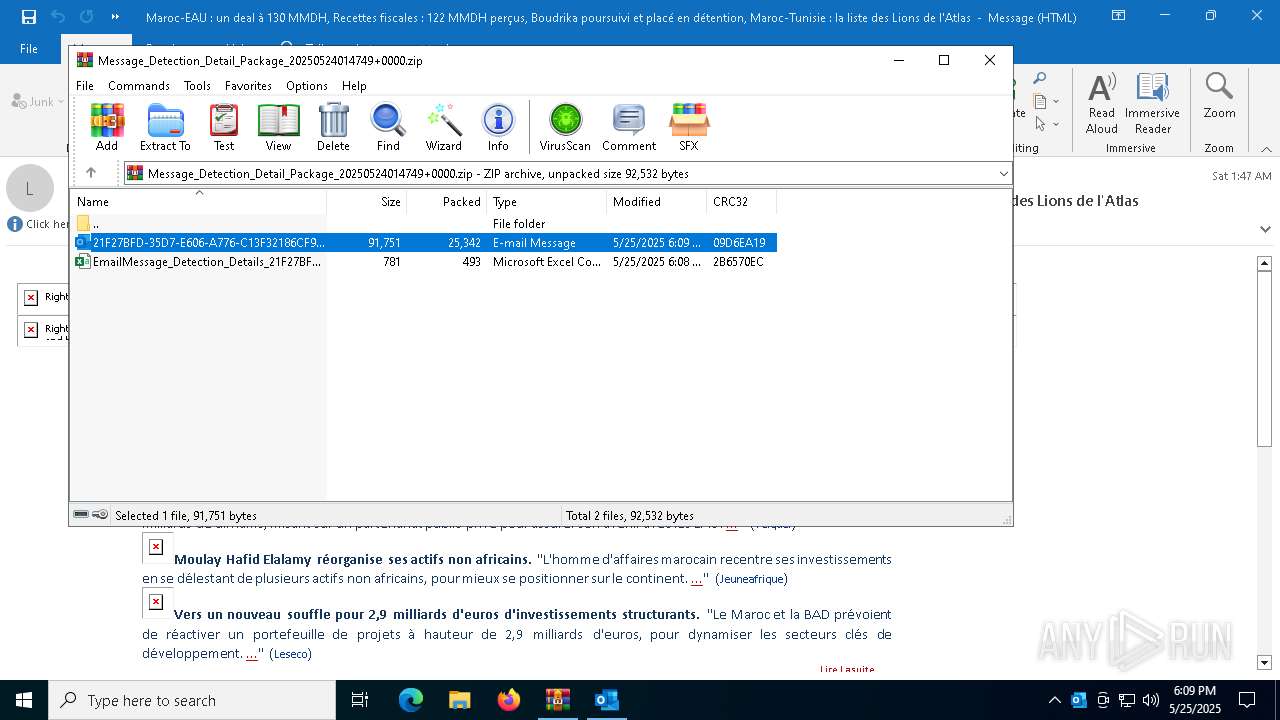Click Outlook Undo icon in title bar
The height and width of the screenshot is (720, 1280).
[x=57, y=17]
